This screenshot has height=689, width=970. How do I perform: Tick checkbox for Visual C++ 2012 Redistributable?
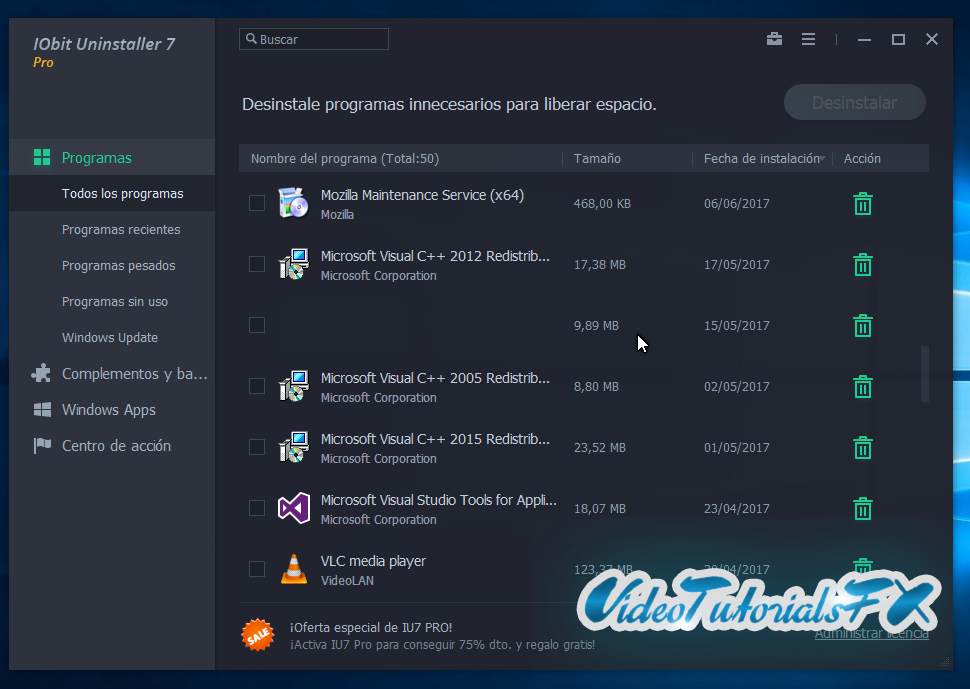coord(257,264)
